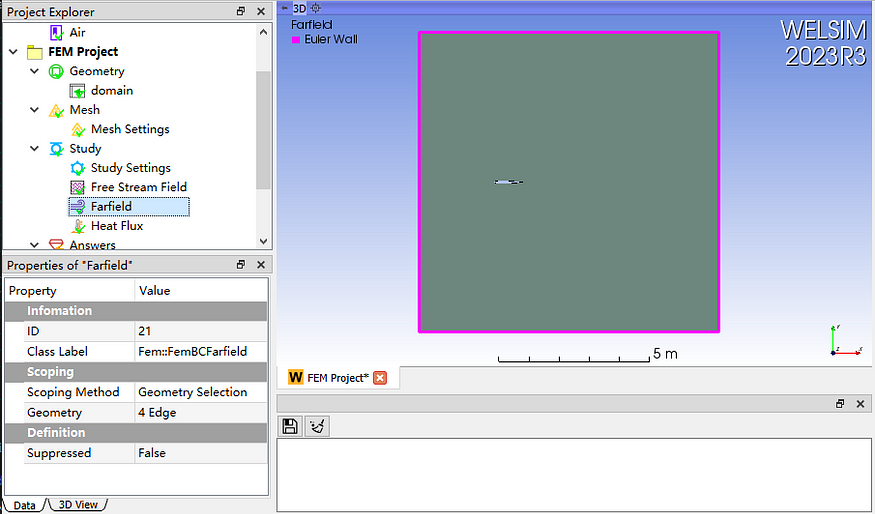Select the Heat Flux tree item
Image resolution: width=875 pixels, height=514 pixels.
click(117, 226)
